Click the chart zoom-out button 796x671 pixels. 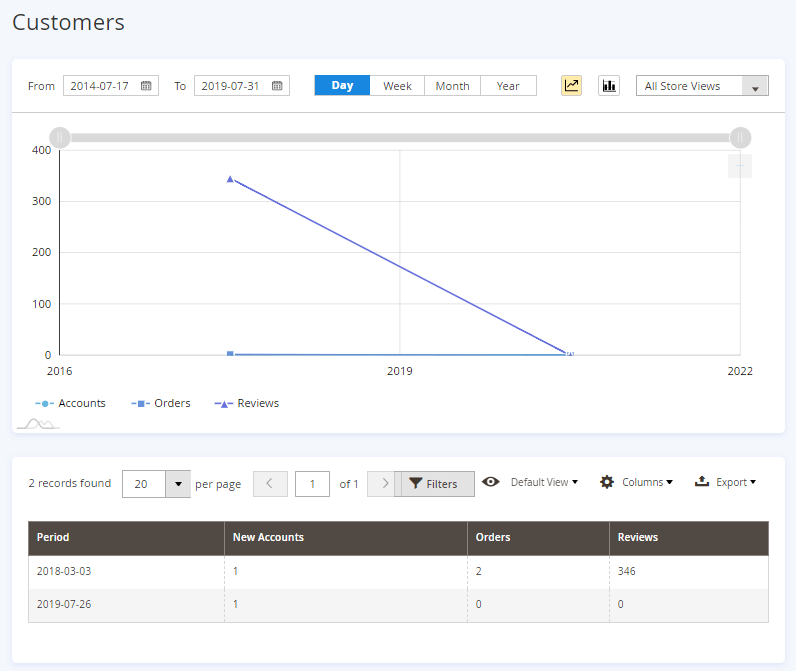739,166
